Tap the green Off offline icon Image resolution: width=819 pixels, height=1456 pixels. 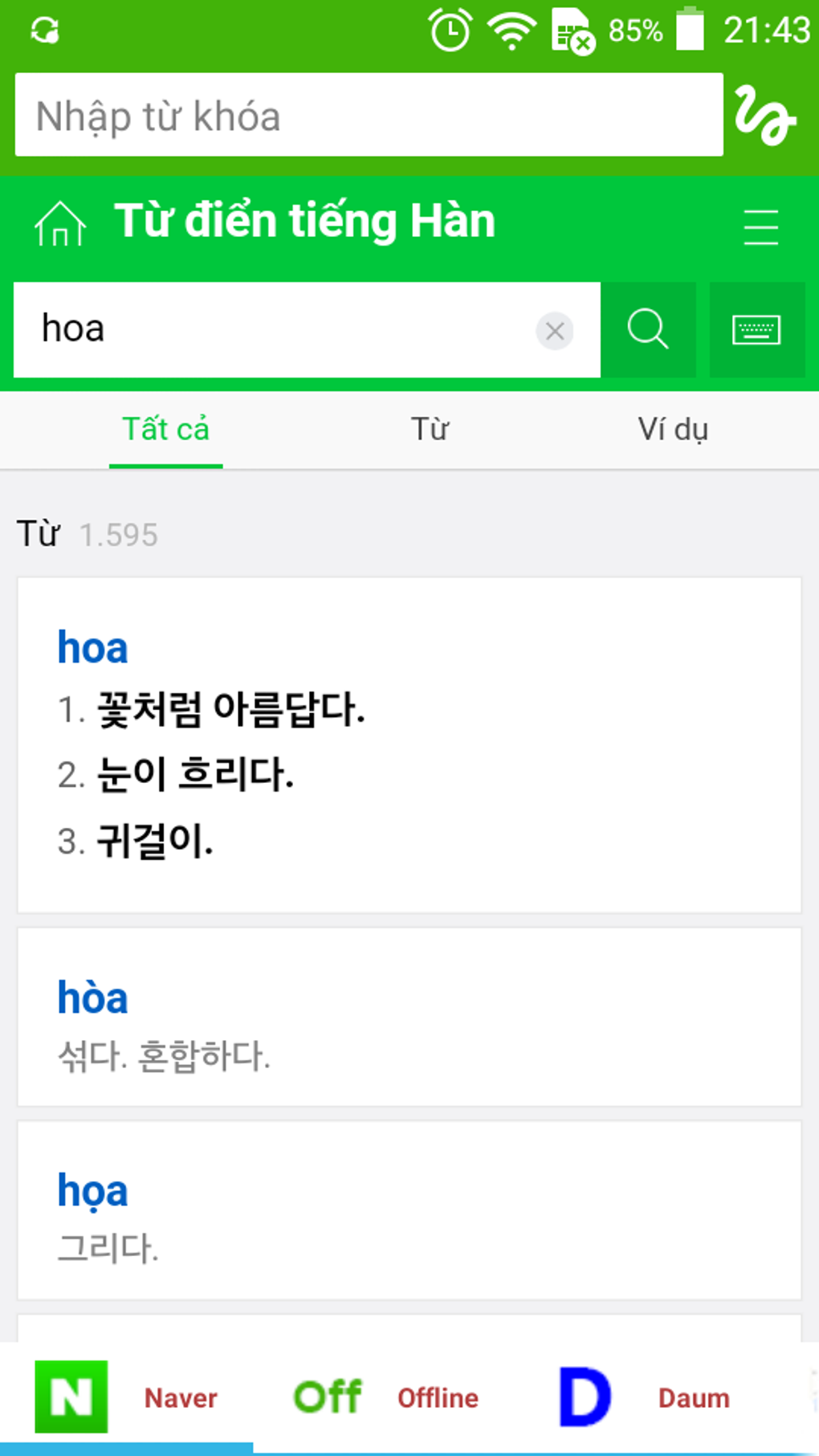[x=328, y=1397]
